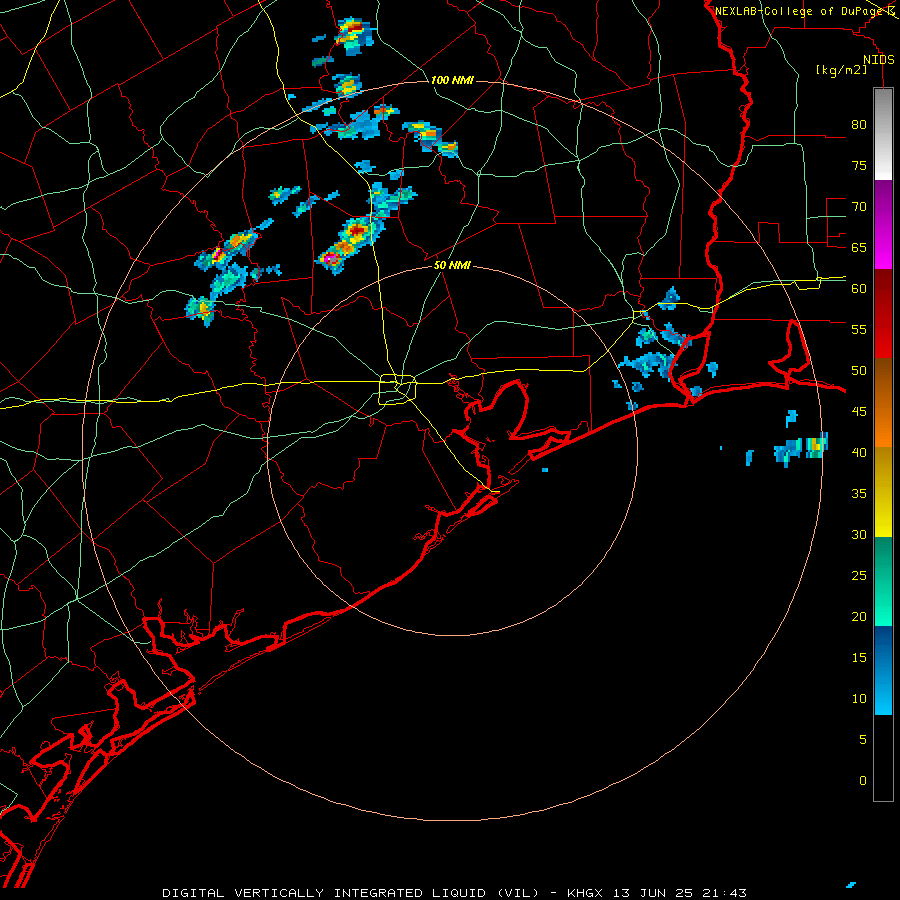The image size is (900, 900).
Task: Click the purple-magenta segment of the color bar
Action: pos(883,224)
